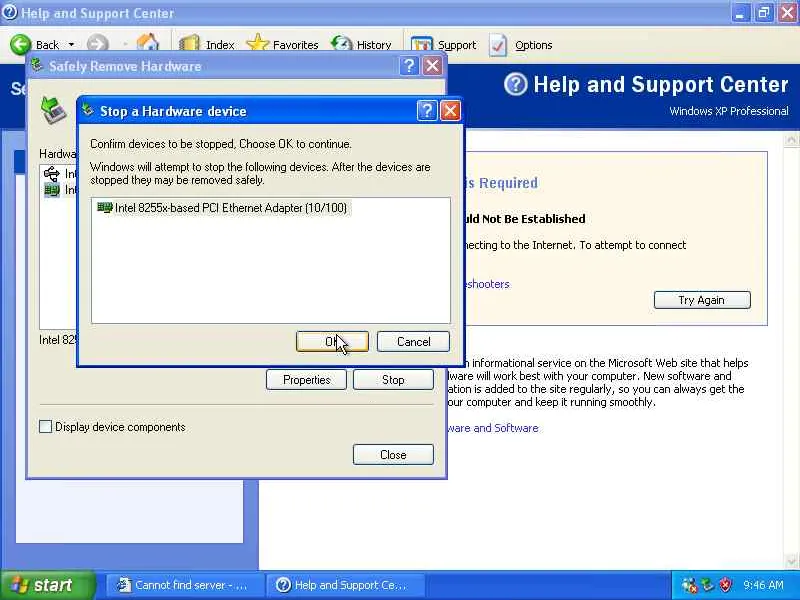
Task: Click the Safely Remove Hardware tray icon
Action: 707,585
